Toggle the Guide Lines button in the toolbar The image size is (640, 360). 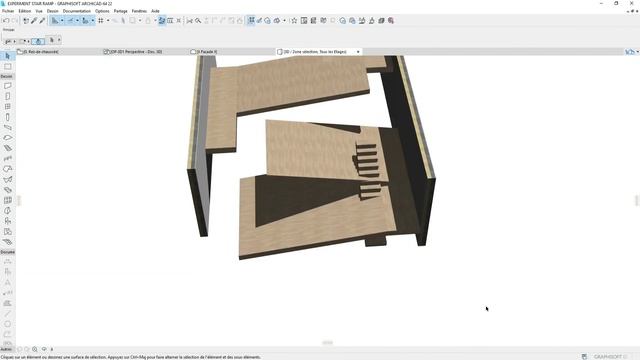55,20
